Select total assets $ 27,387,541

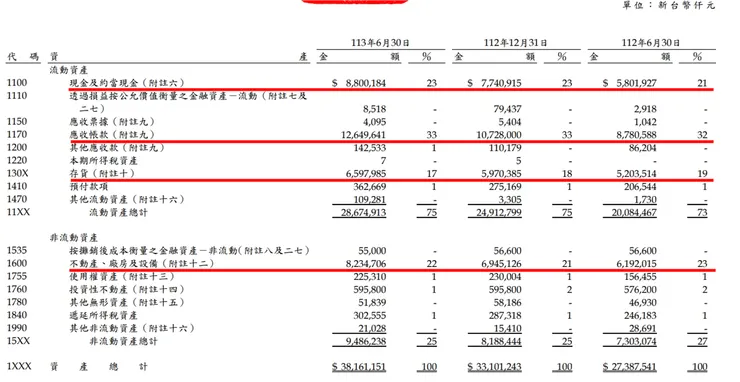pyautogui.click(x=630, y=367)
